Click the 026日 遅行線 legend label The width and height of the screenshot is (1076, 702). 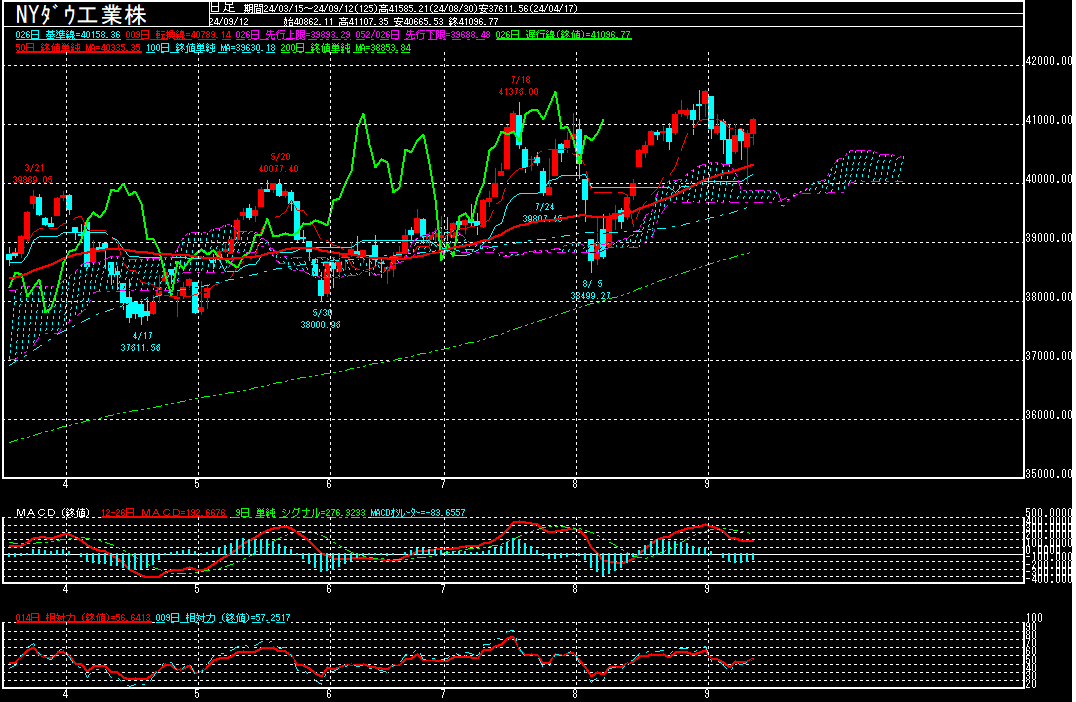(563, 35)
